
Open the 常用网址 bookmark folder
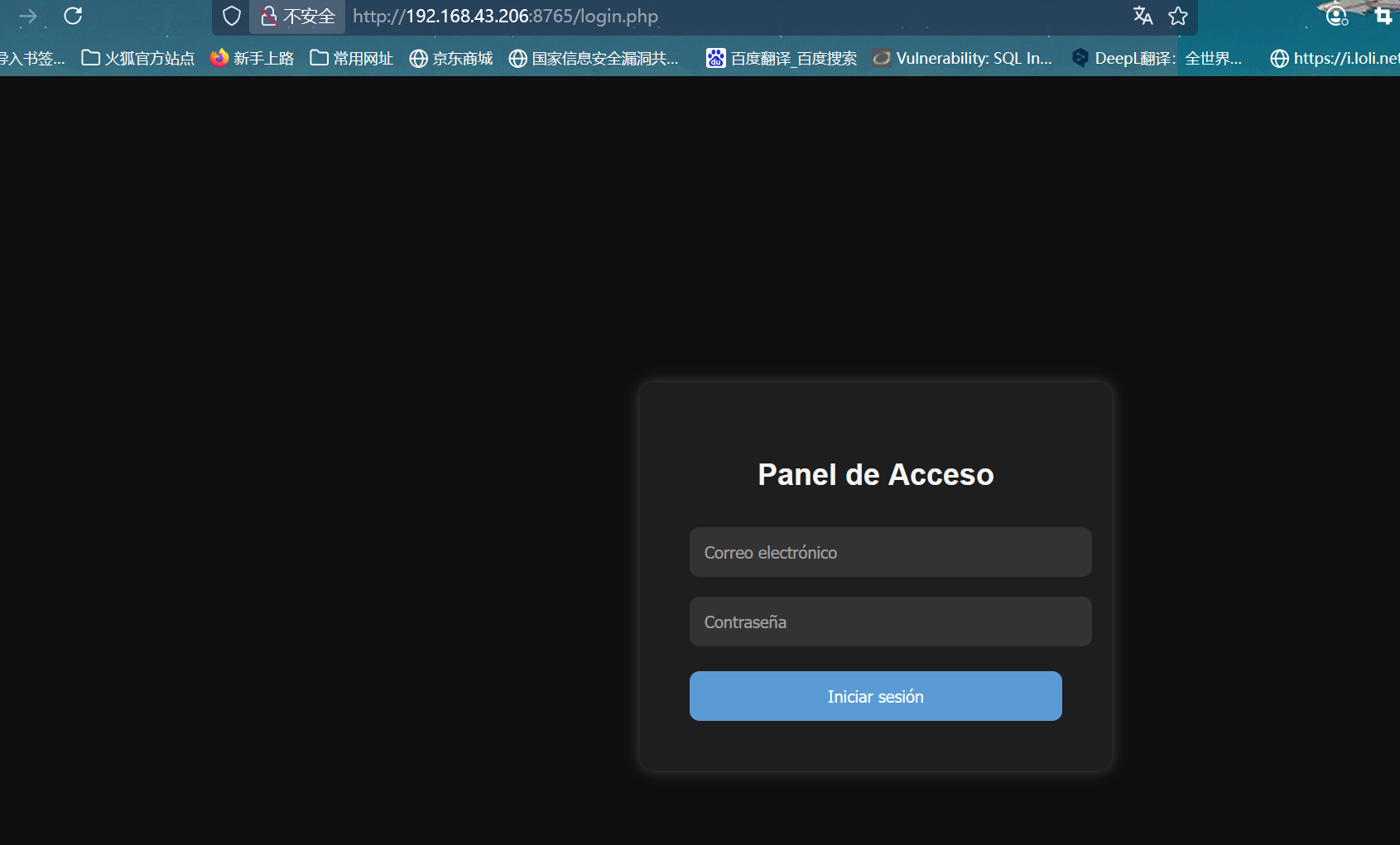coord(352,58)
